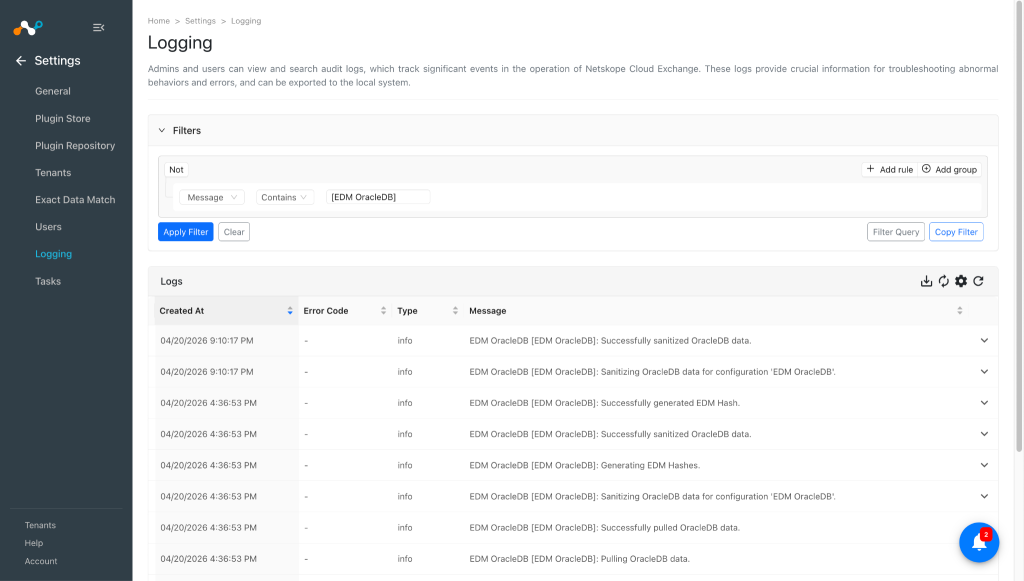Collapse the Filters section chevron
Image resolution: width=1024 pixels, height=581 pixels.
pyautogui.click(x=162, y=131)
